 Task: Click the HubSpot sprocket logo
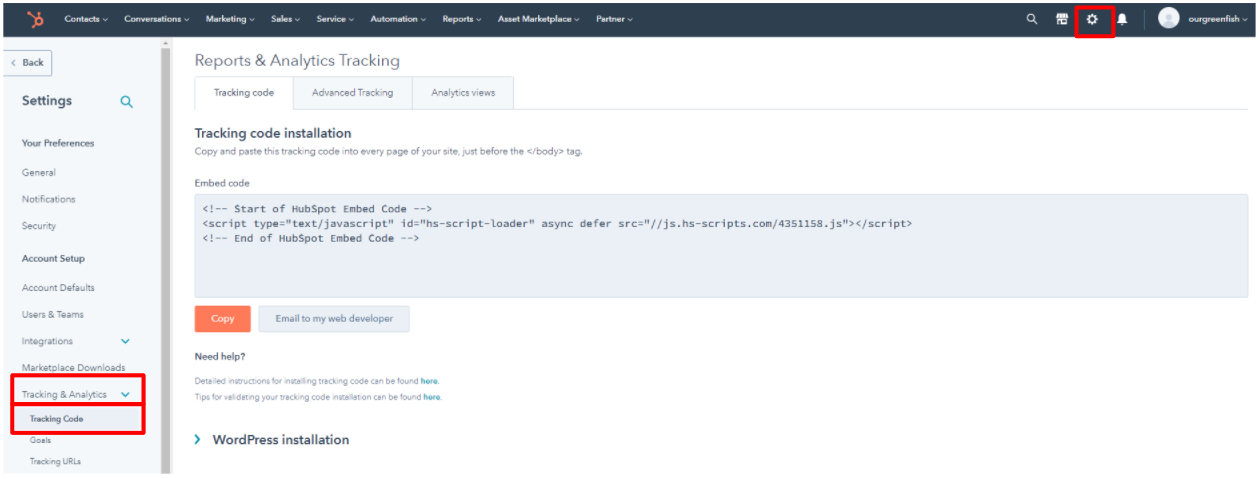(35, 19)
